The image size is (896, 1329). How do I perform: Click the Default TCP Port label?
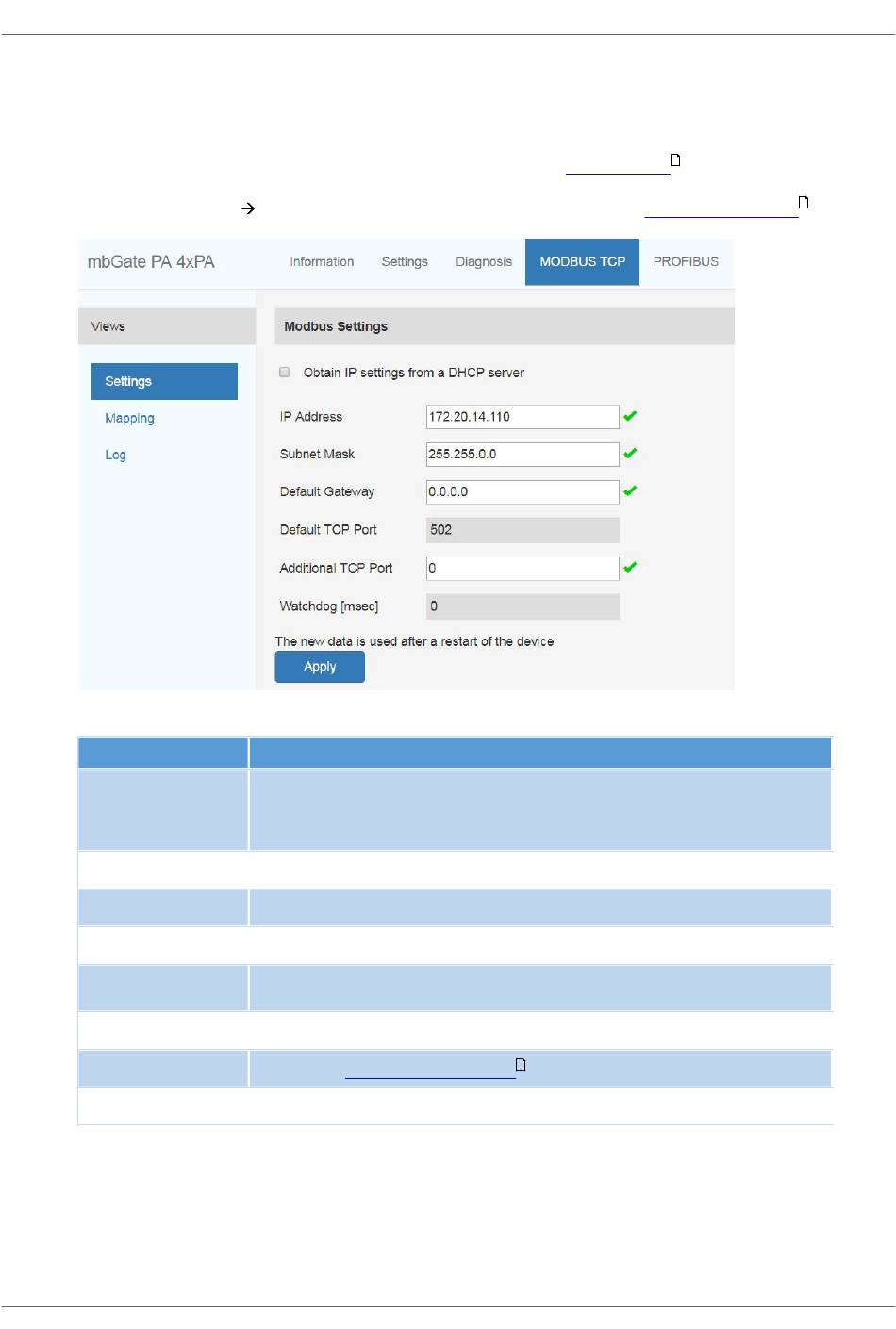tap(328, 530)
